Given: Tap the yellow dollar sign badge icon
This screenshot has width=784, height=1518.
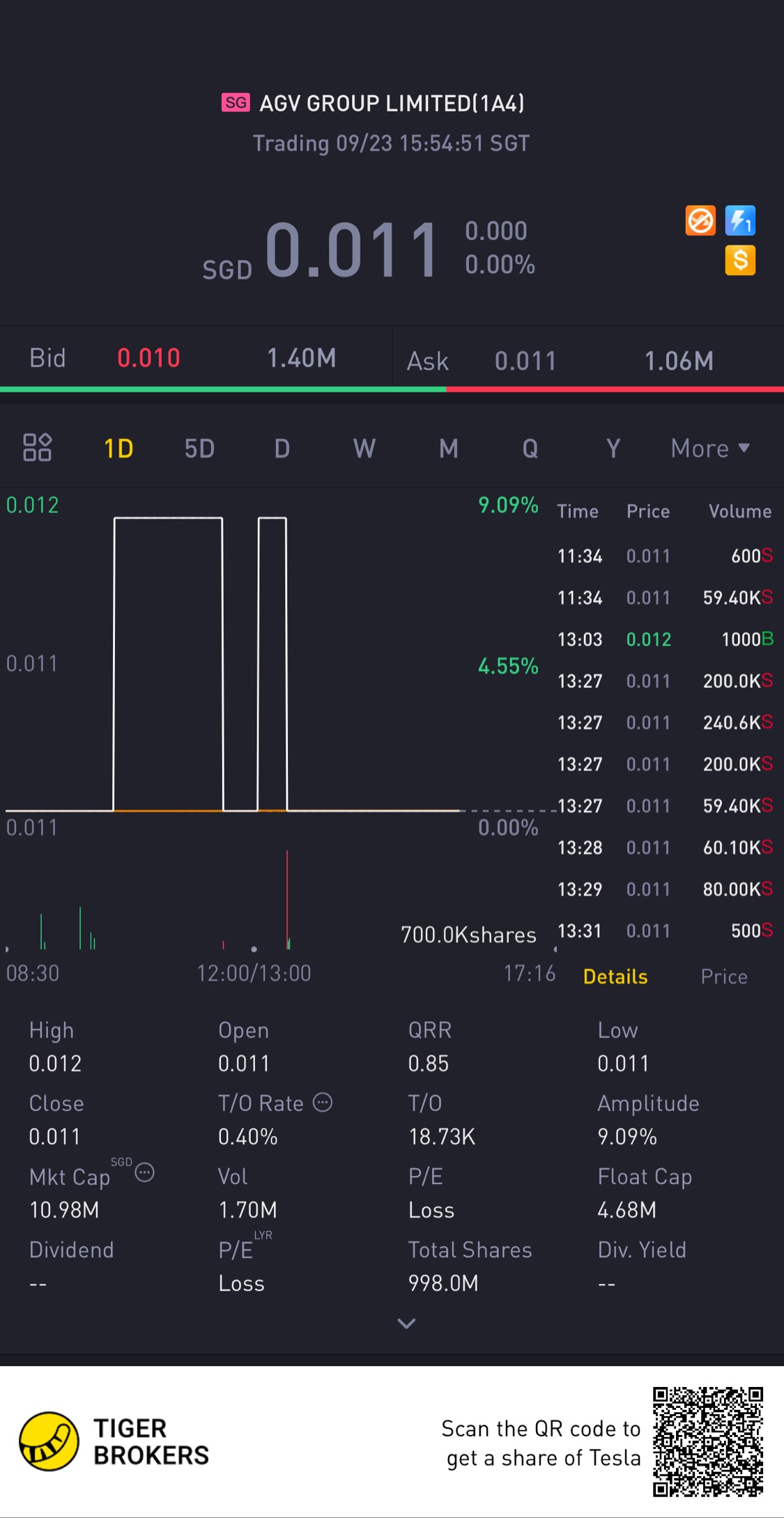Looking at the screenshot, I should click(740, 261).
